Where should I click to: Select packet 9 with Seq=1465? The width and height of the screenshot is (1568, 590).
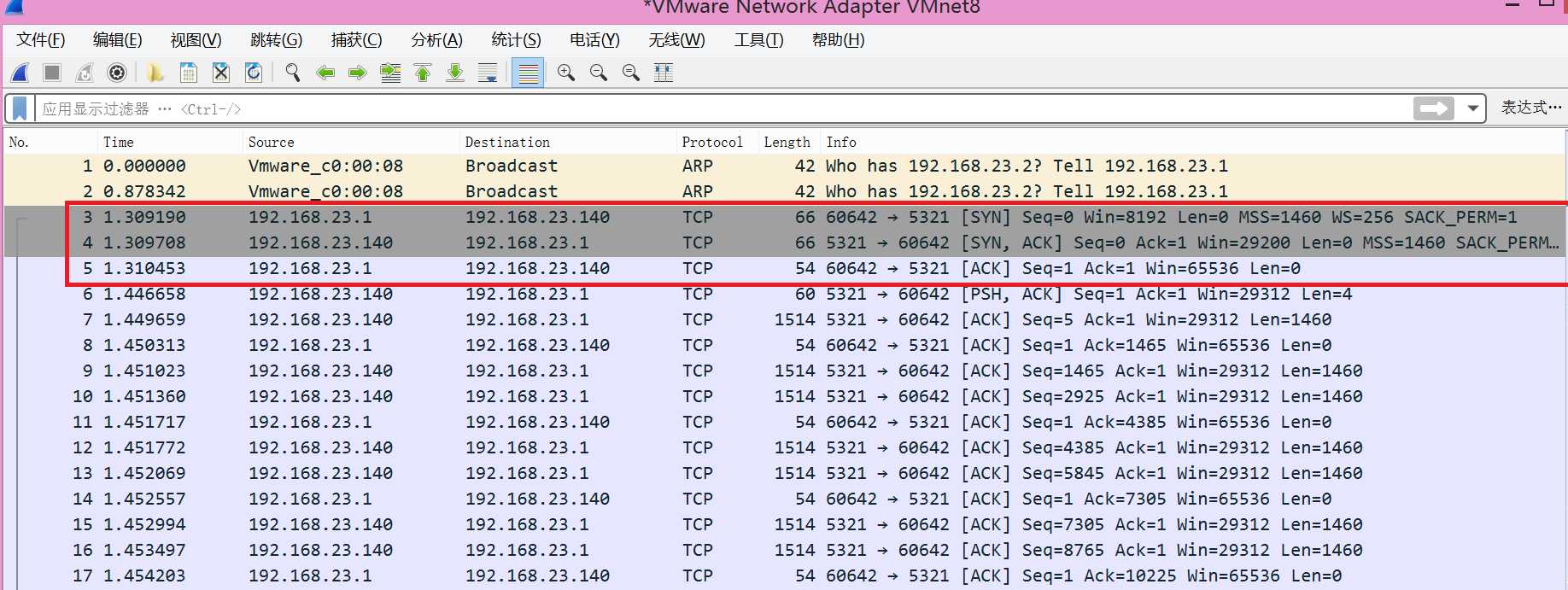785,371
